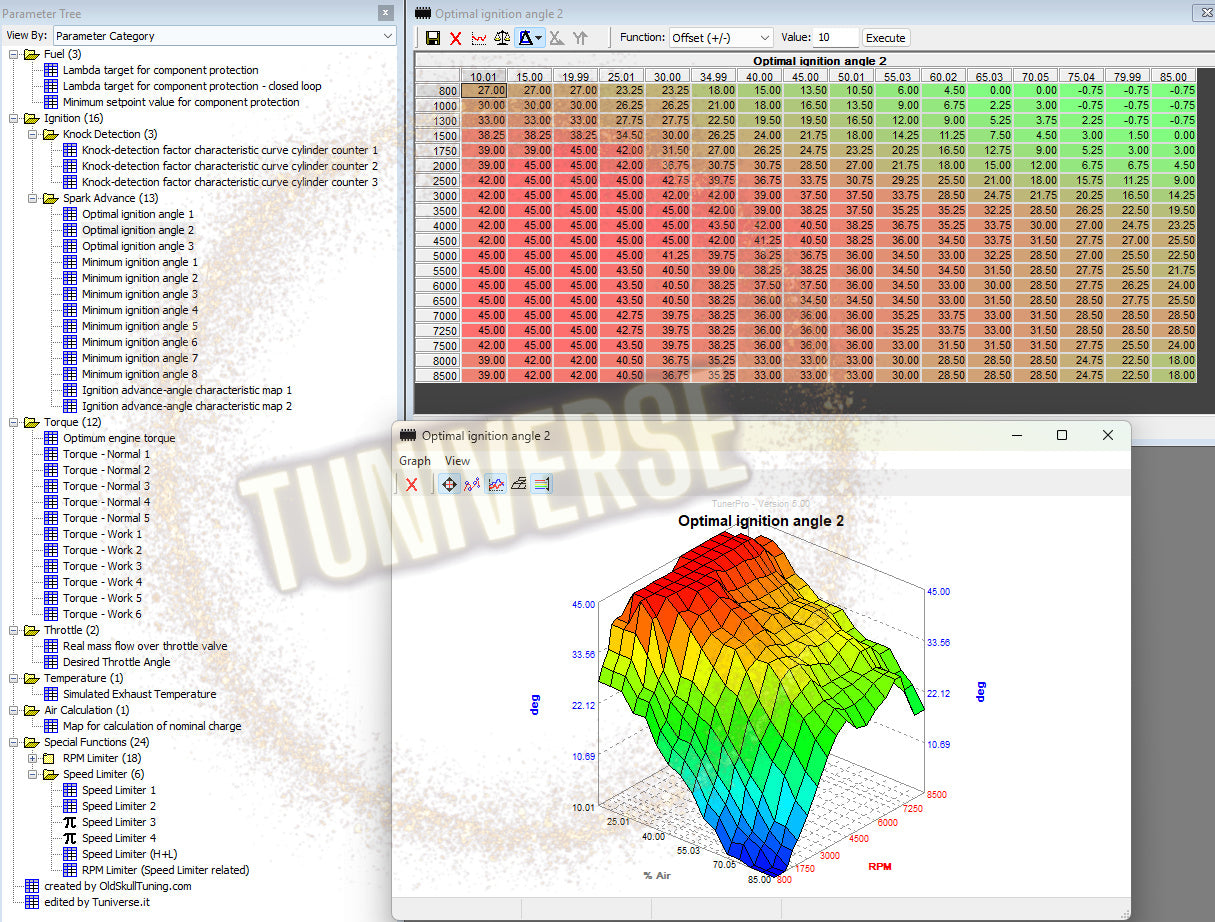Click the table icon beside Desired Throttle Angle
Screen dimensions: 1215x922
(x=51, y=662)
